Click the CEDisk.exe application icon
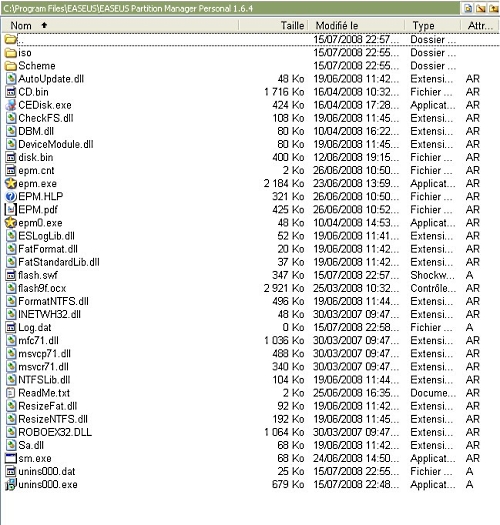Screen dimensions: 500x525 click(x=11, y=105)
